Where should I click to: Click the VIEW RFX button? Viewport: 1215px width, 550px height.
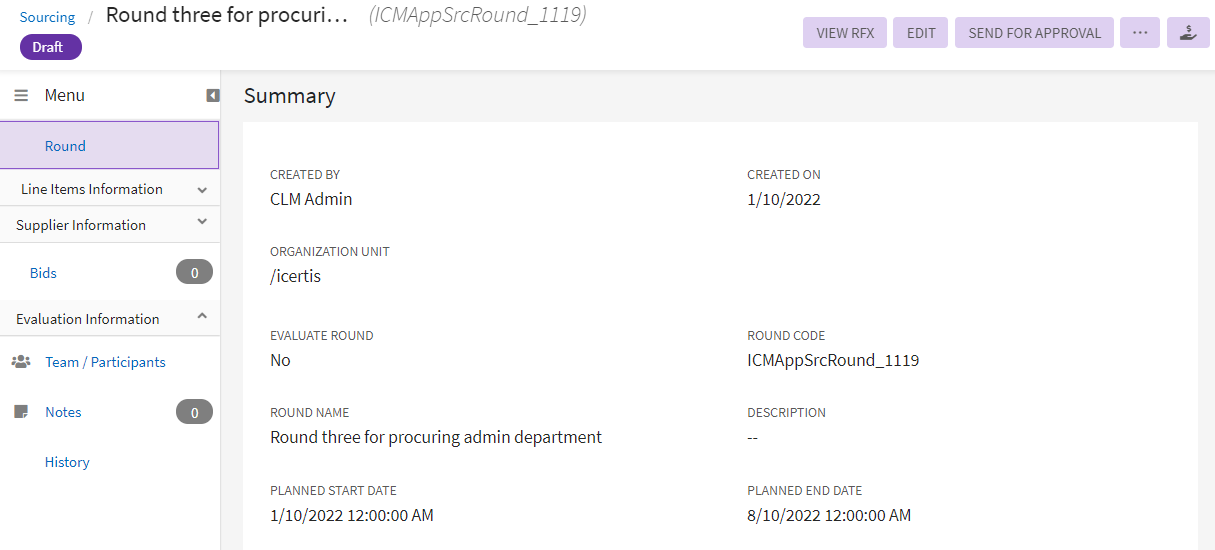tap(845, 33)
